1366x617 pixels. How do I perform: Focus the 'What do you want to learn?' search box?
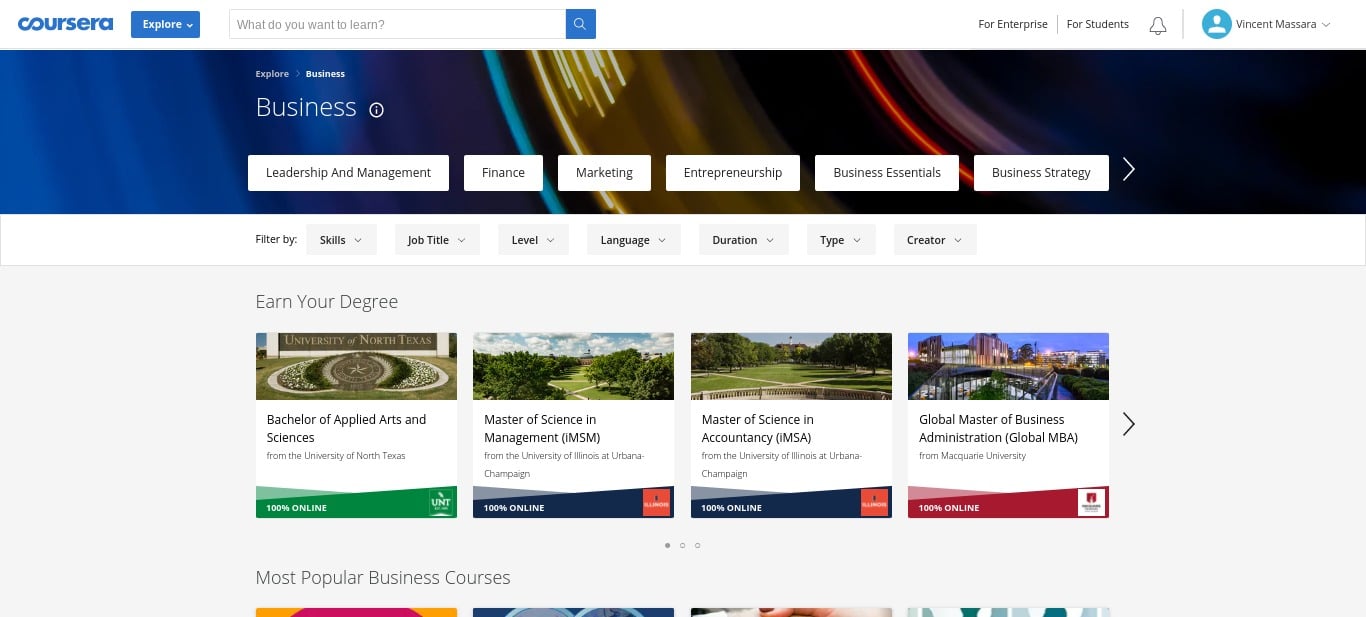pos(397,24)
